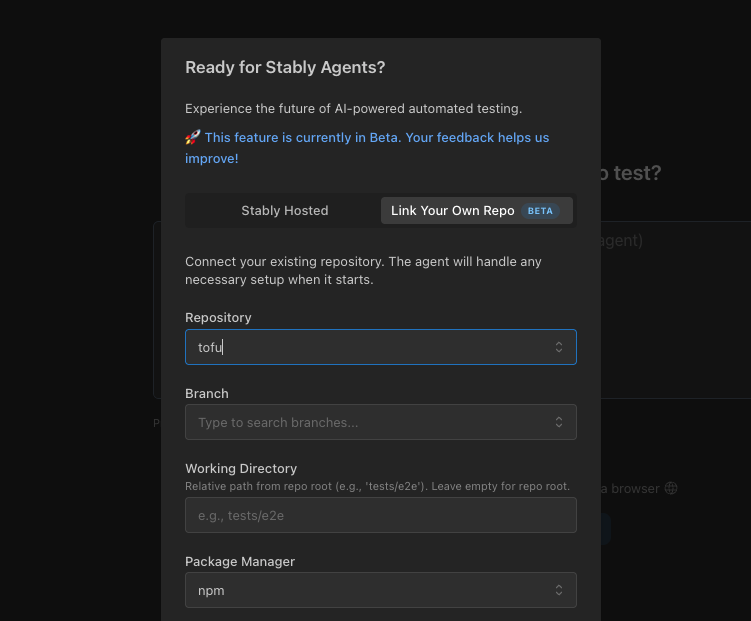
Task: Click the Package Manager label
Action: point(240,562)
